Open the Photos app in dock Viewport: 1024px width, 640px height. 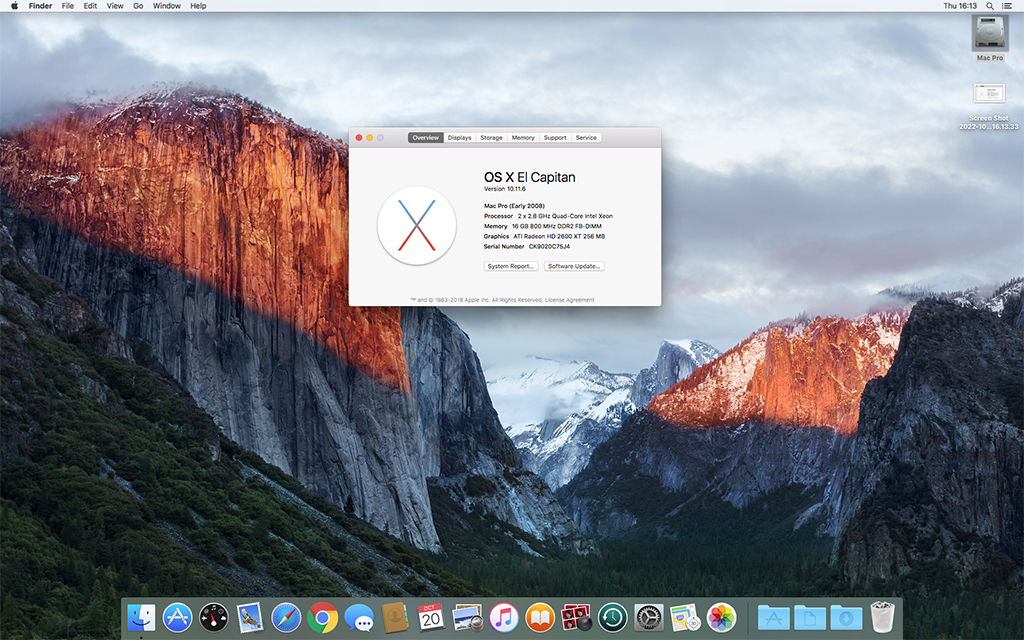click(x=721, y=617)
